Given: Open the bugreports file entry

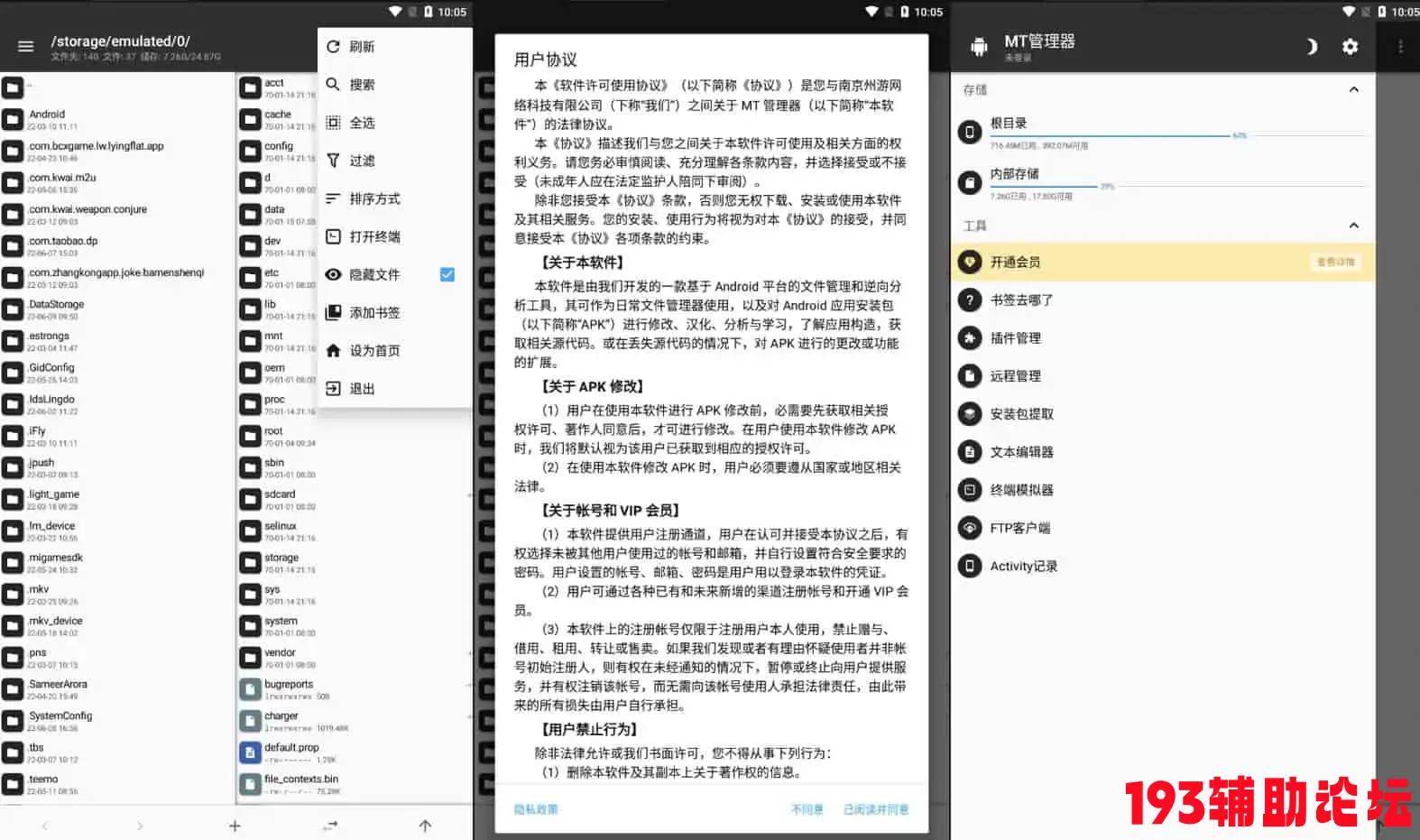Looking at the screenshot, I should 355,688.
